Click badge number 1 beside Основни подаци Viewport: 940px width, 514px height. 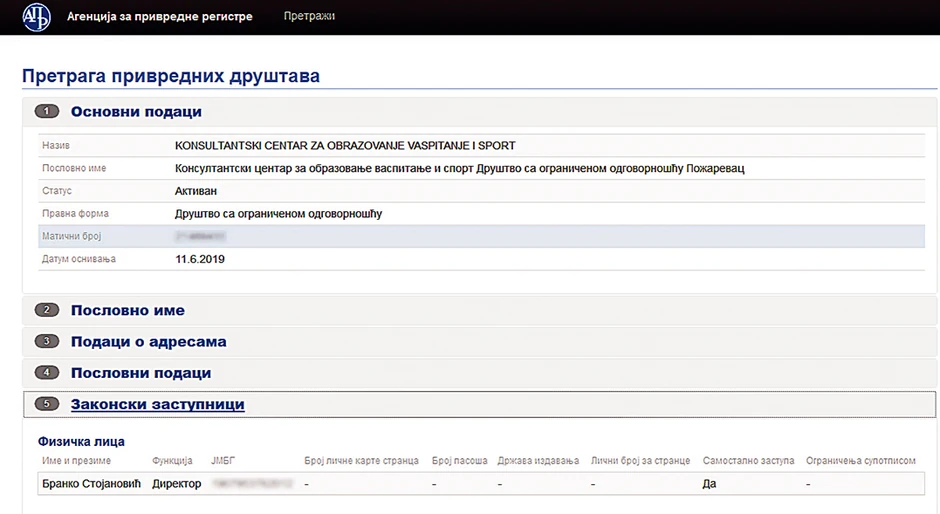[x=47, y=112]
